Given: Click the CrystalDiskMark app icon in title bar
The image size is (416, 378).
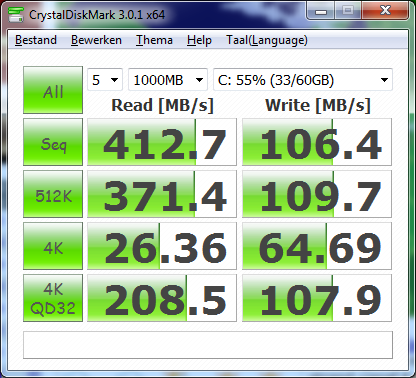Looking at the screenshot, I should coord(16,15).
